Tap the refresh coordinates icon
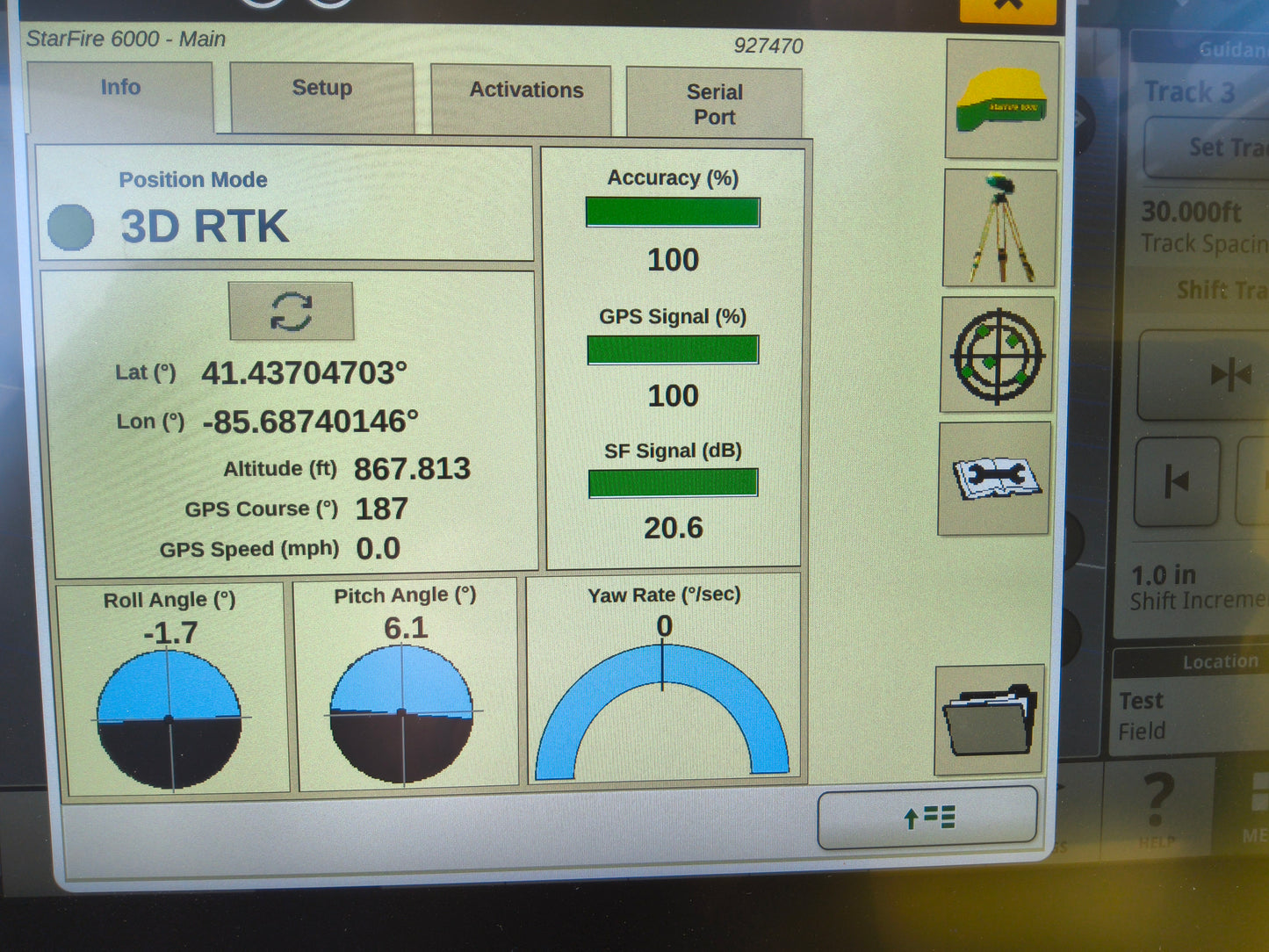 point(292,312)
